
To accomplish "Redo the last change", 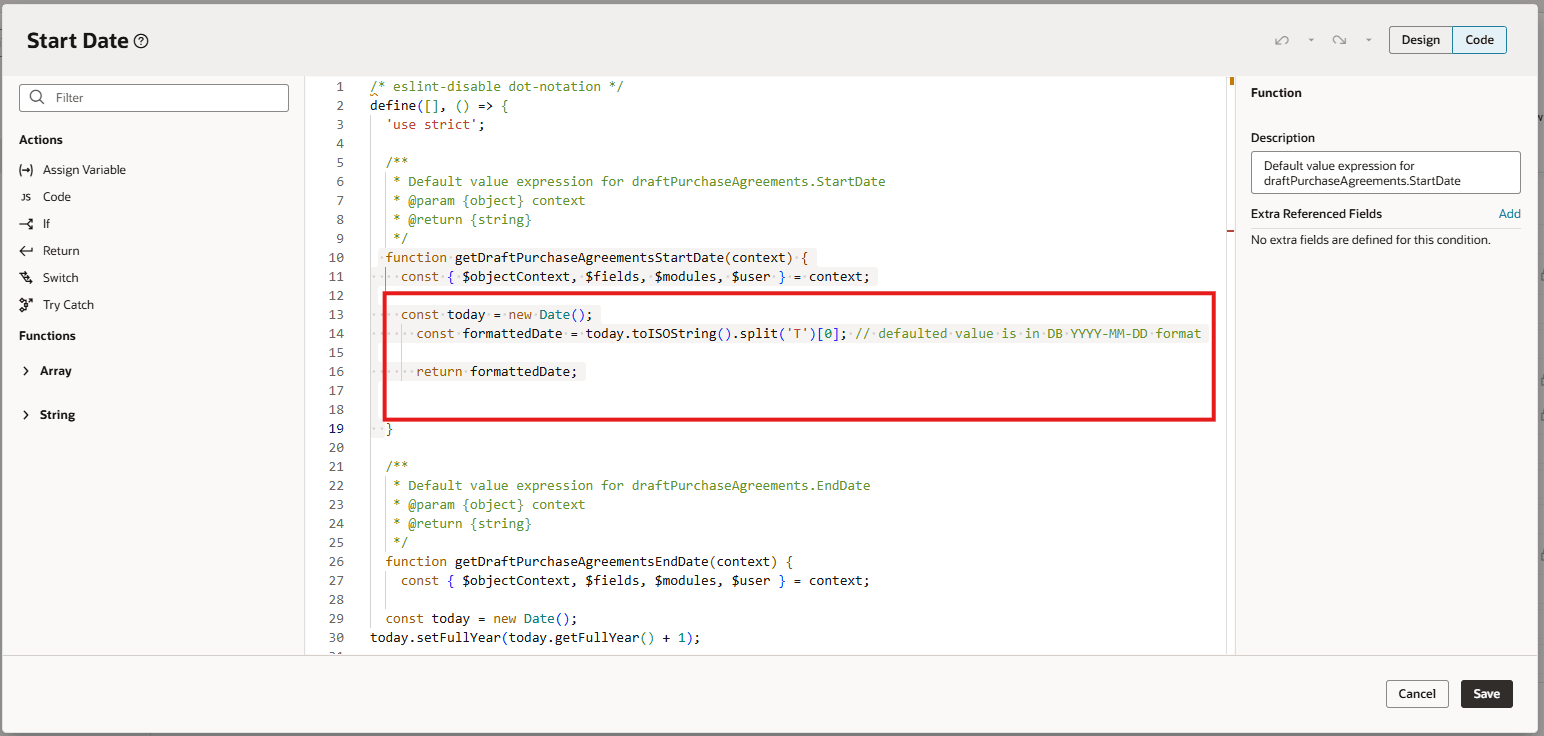I will [x=1341, y=39].
